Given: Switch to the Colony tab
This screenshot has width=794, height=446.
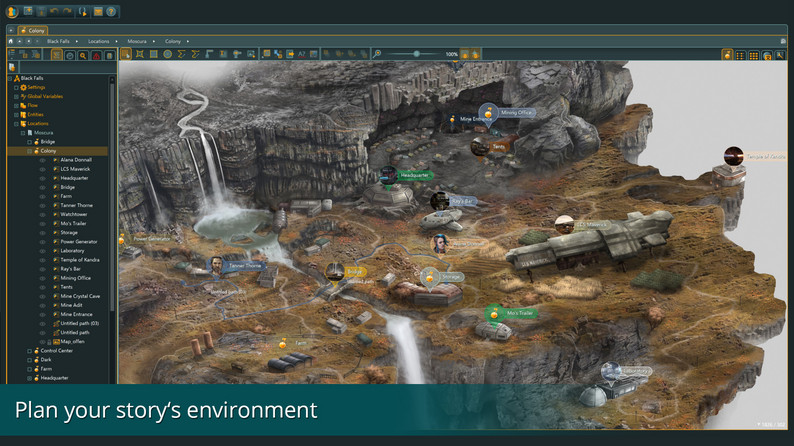Looking at the screenshot, I should [x=32, y=30].
